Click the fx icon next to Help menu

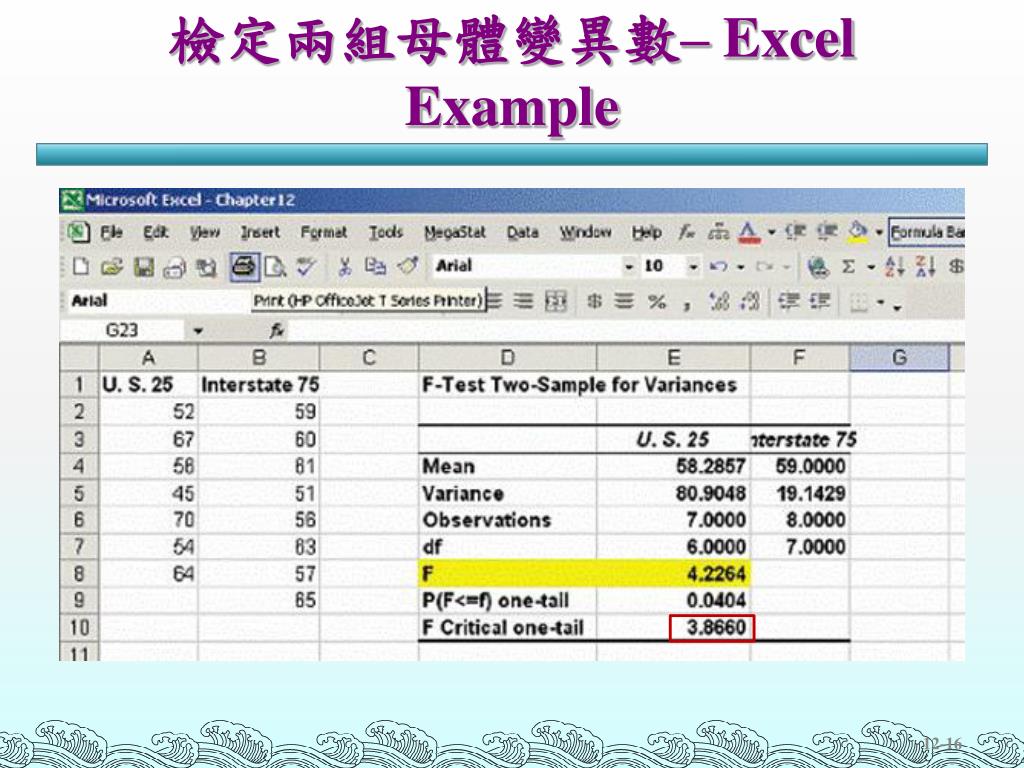685,231
